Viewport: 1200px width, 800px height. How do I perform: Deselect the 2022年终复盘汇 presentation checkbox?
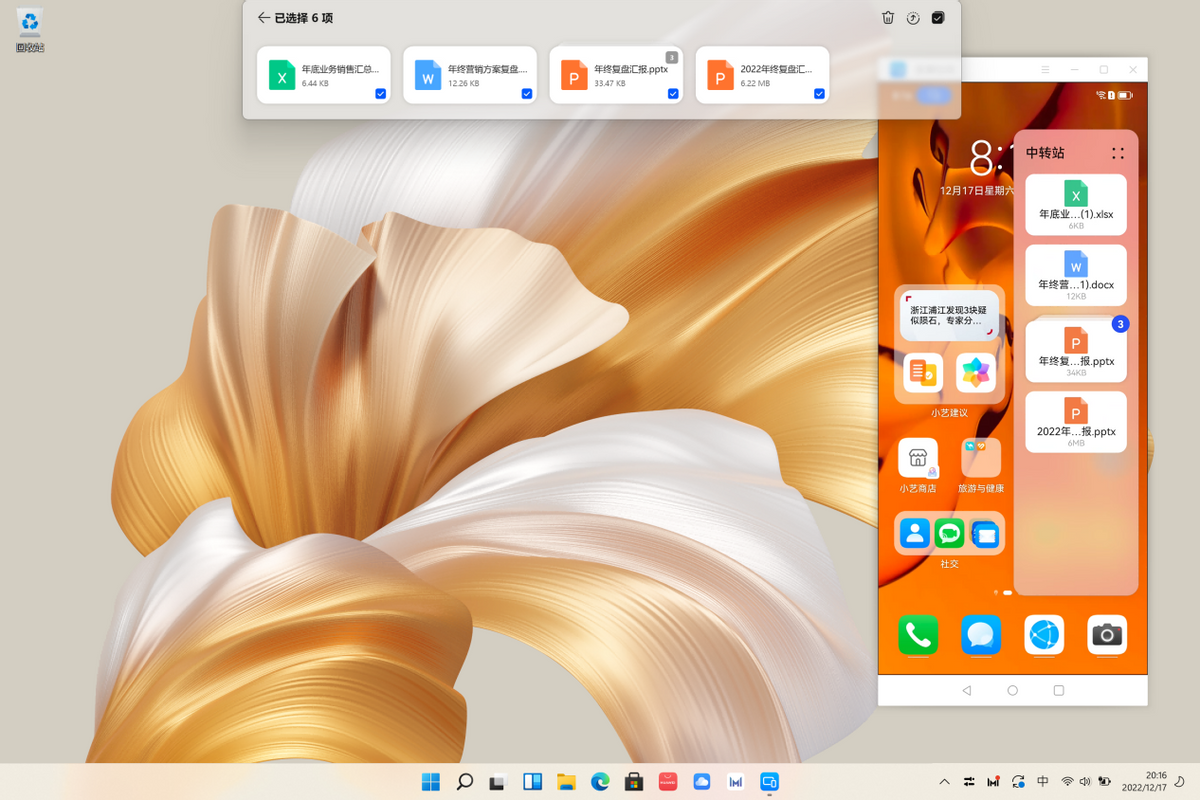pyautogui.click(x=819, y=94)
